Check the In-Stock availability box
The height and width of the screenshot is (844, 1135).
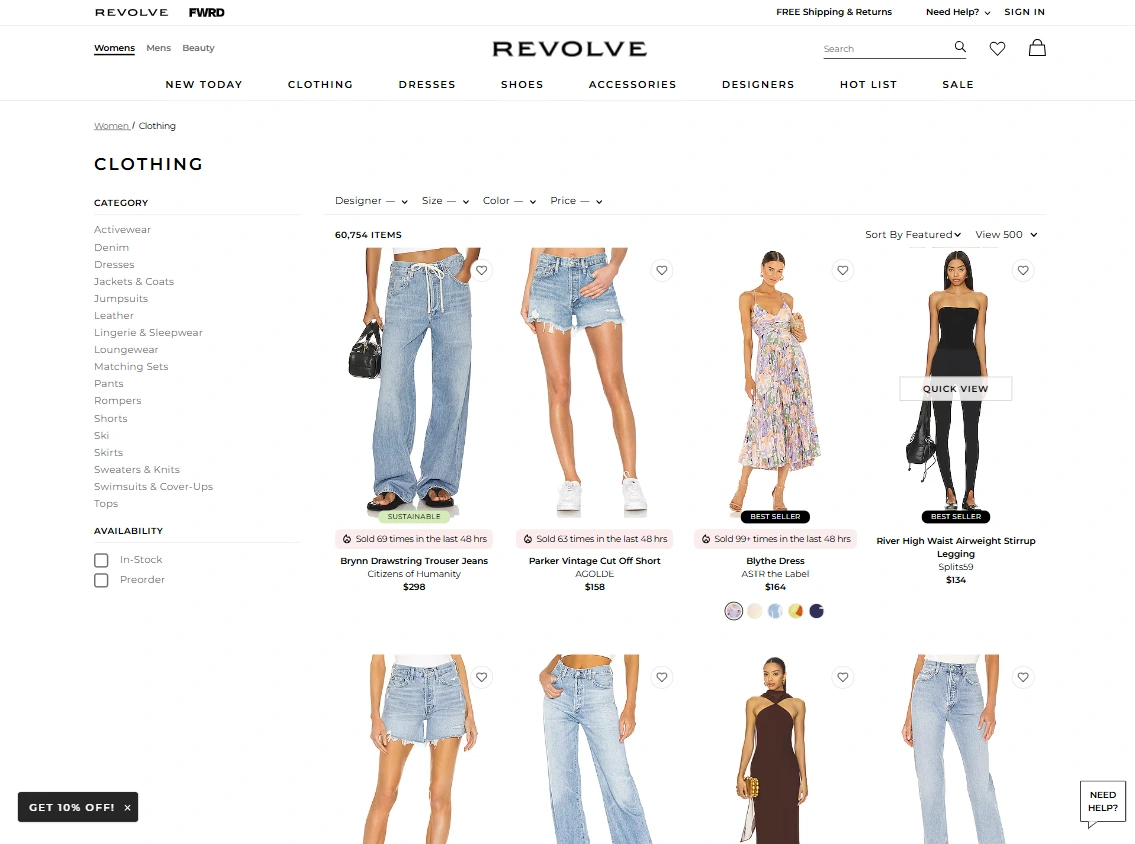pos(101,560)
